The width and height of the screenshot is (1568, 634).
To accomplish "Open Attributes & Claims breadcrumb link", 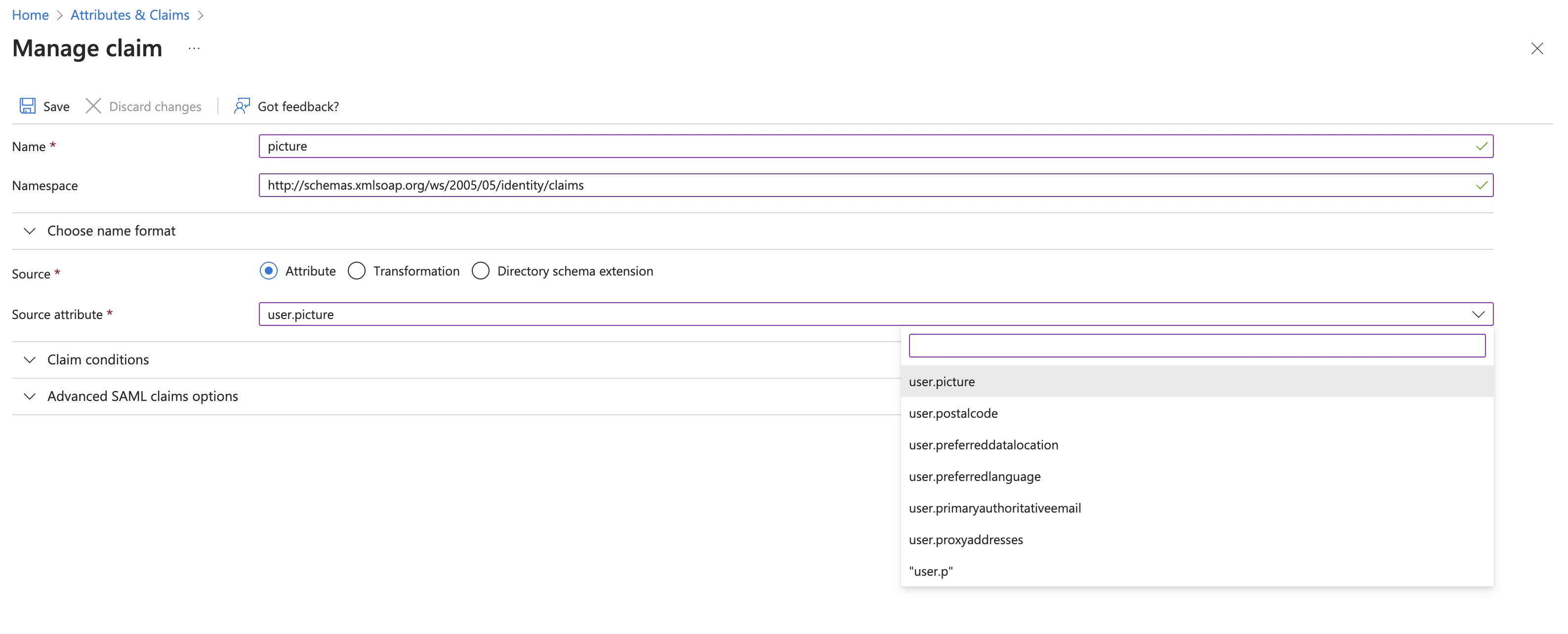I will click(x=129, y=15).
